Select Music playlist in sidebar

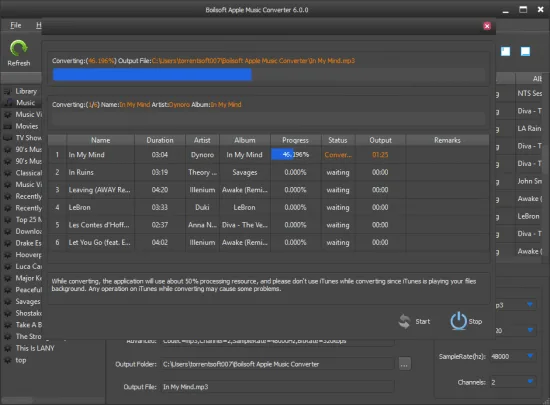pyautogui.click(x=25, y=103)
